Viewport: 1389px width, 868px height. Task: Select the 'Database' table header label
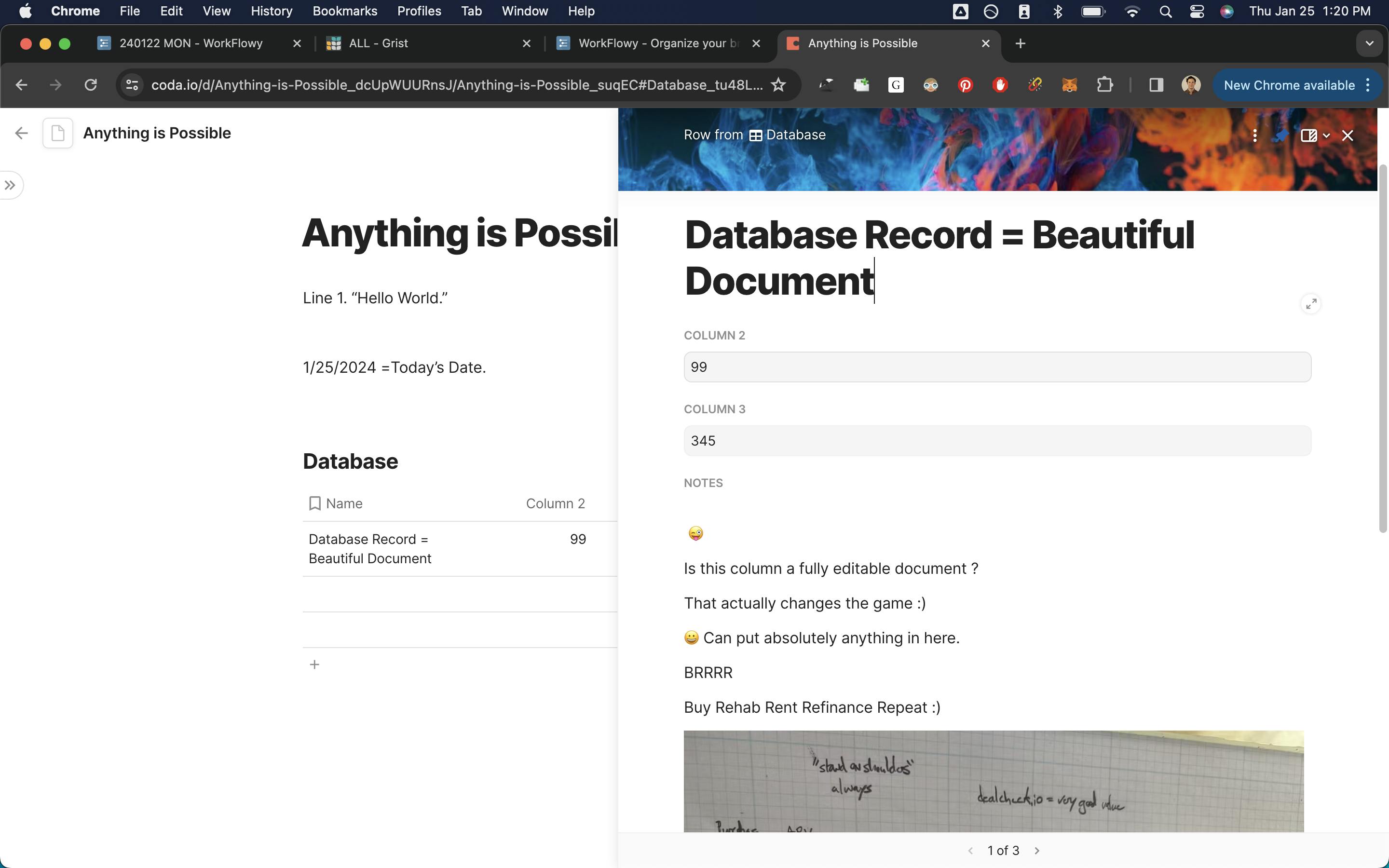pos(350,460)
